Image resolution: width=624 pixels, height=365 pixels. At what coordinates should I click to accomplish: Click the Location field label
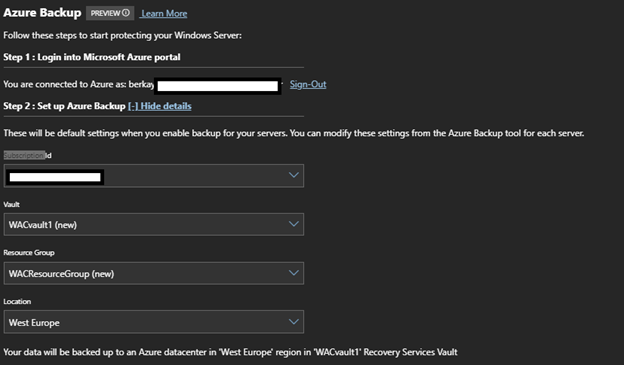tap(17, 302)
